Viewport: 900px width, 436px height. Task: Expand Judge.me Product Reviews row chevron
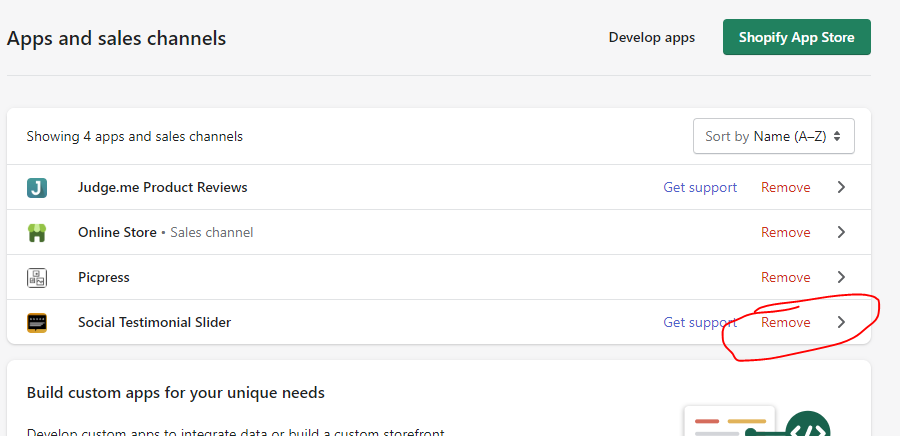[x=841, y=188]
